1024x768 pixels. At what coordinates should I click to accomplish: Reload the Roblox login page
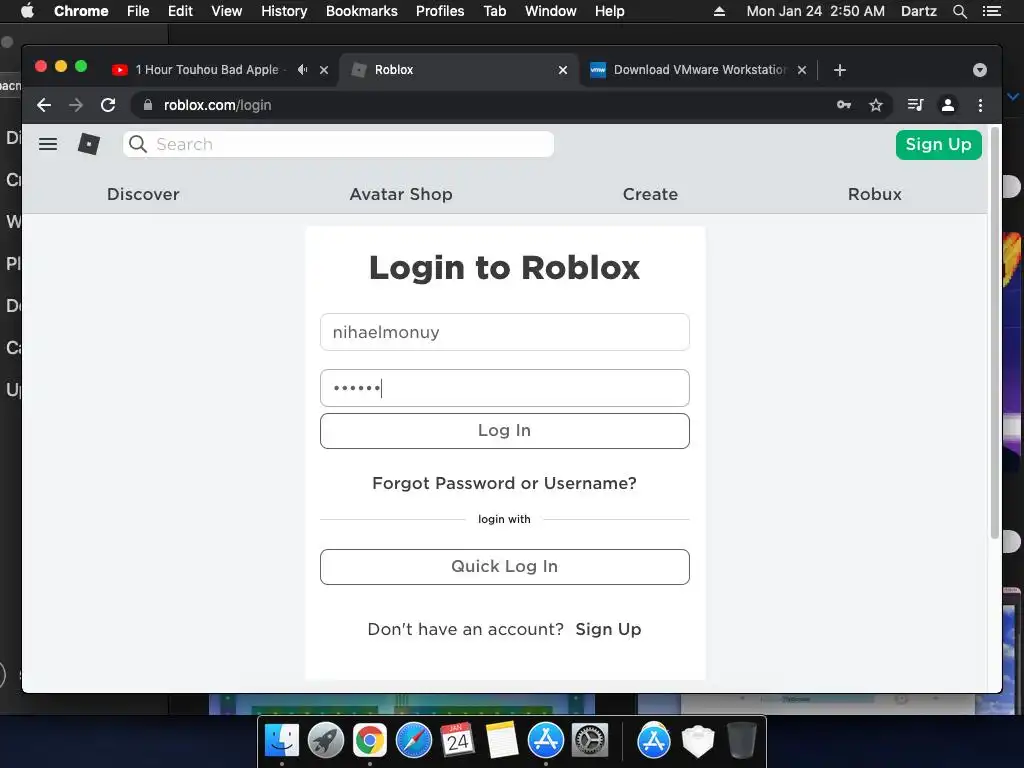pos(108,105)
